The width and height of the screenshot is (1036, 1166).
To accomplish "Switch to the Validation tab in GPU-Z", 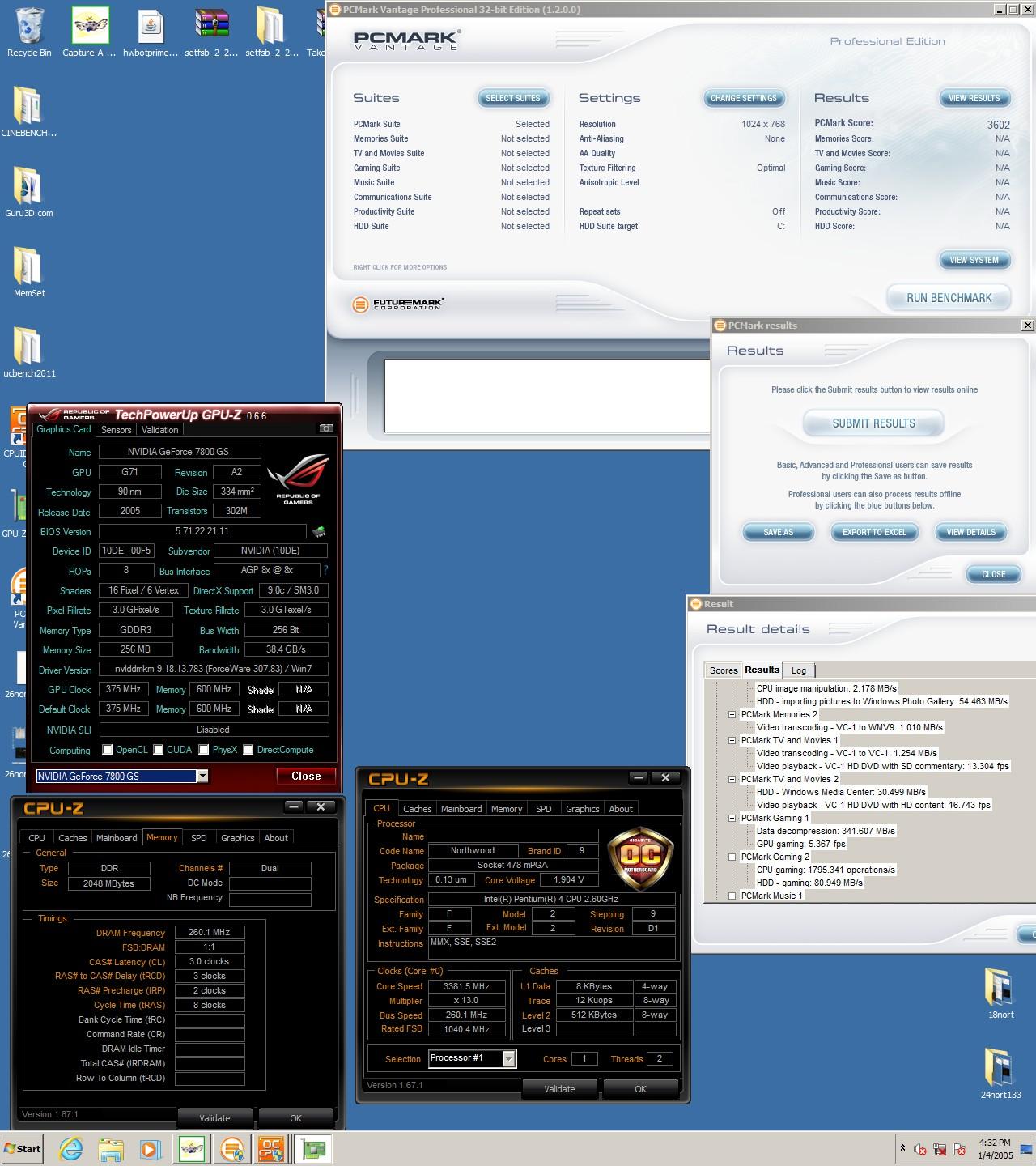I will coord(160,430).
